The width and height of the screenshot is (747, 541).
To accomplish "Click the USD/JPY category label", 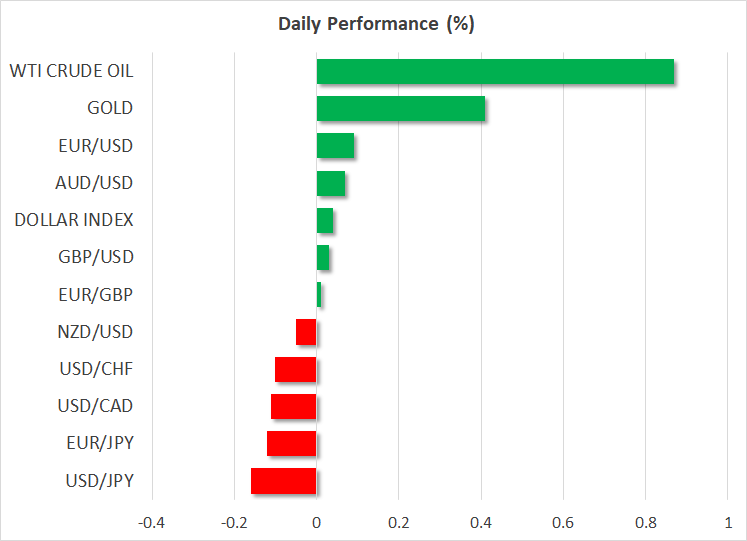I will (x=96, y=481).
